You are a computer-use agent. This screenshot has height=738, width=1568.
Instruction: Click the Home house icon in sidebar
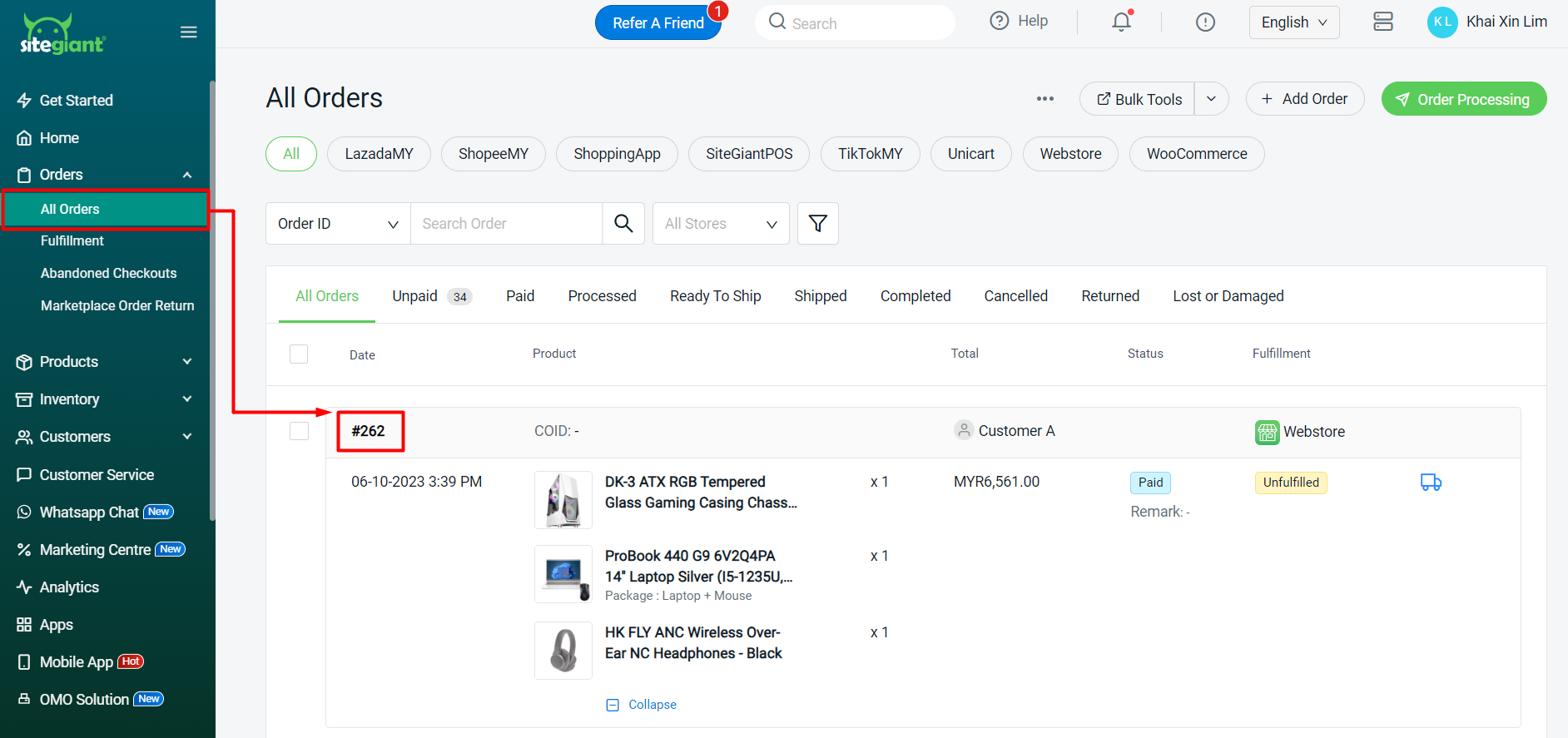(x=24, y=138)
